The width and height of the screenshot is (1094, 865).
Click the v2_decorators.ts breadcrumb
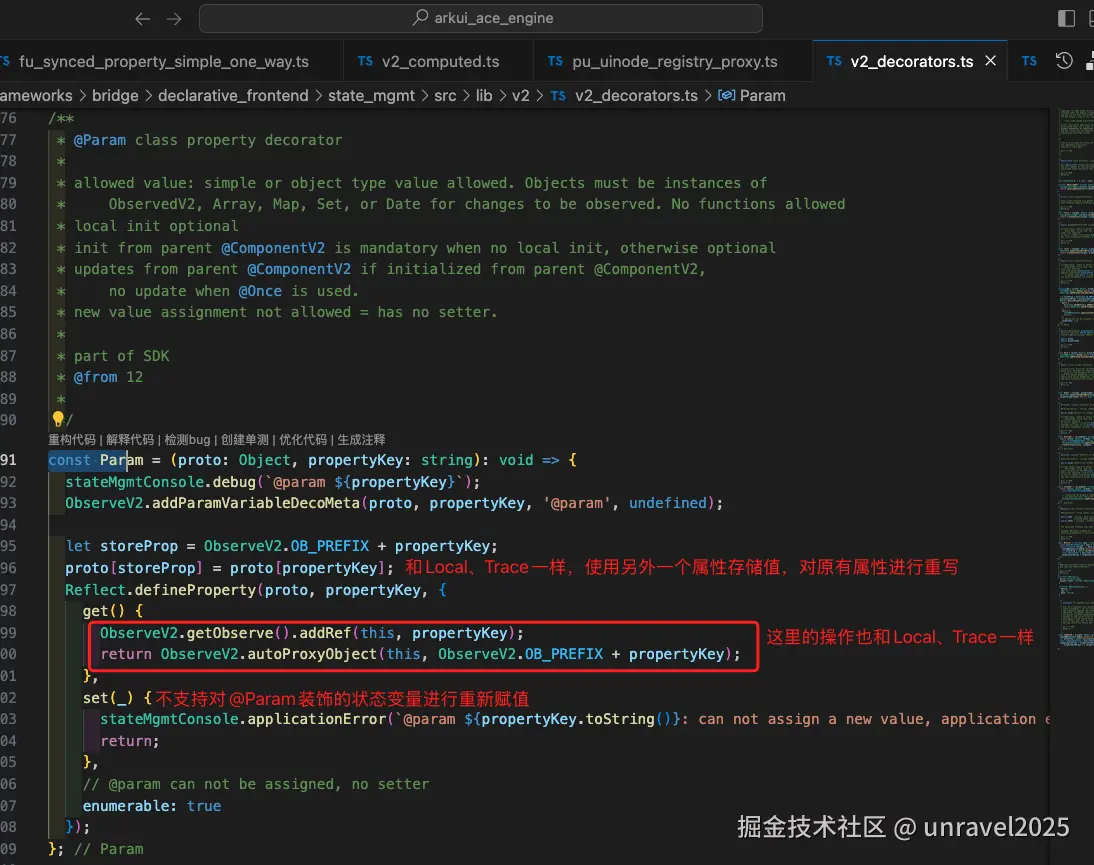(636, 96)
